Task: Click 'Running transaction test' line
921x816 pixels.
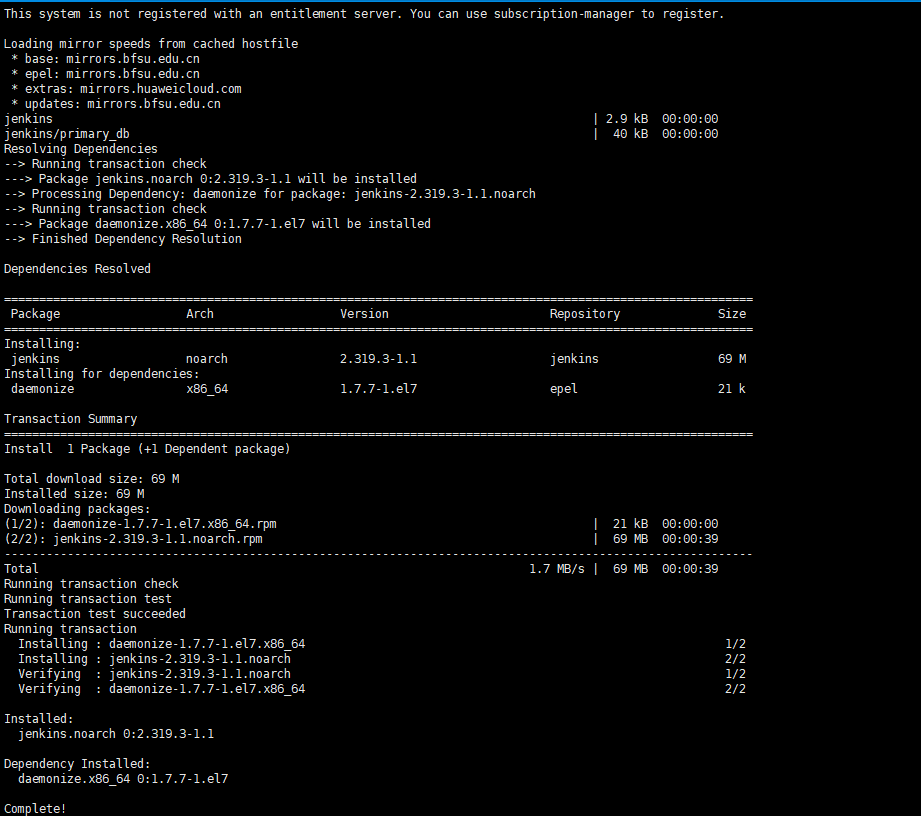Action: tap(88, 599)
